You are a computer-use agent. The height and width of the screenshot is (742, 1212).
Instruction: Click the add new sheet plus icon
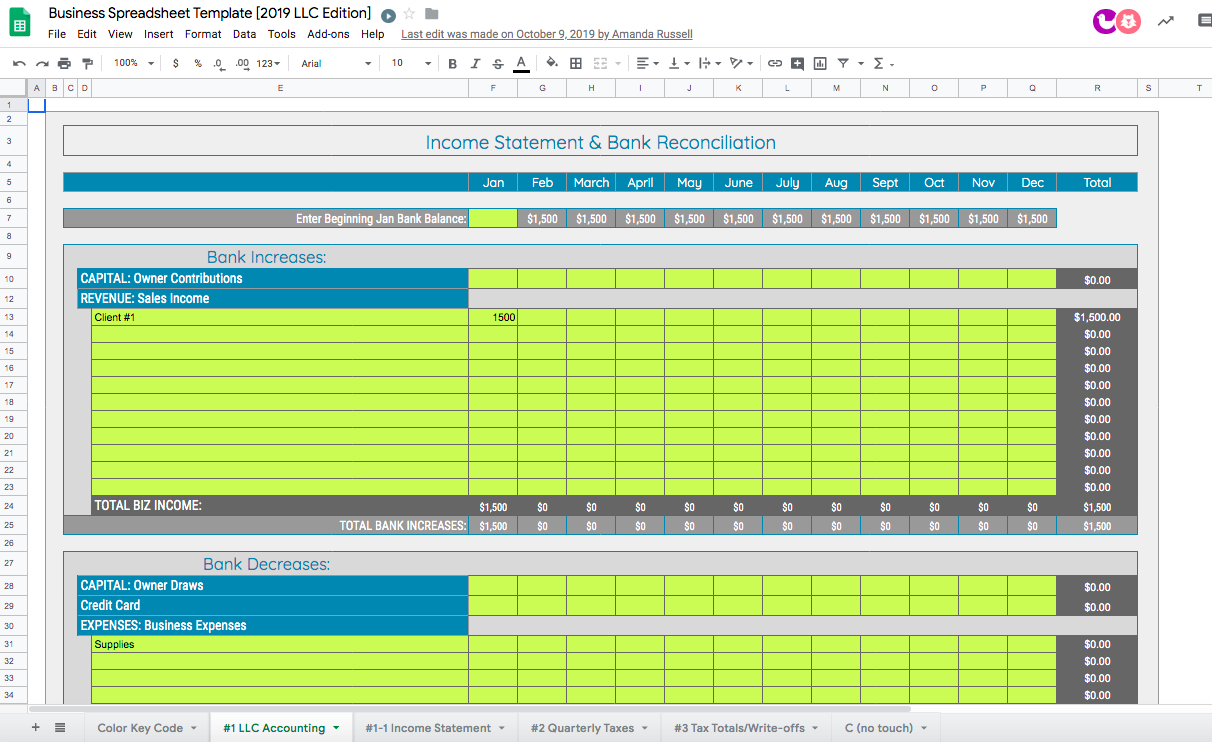point(36,727)
